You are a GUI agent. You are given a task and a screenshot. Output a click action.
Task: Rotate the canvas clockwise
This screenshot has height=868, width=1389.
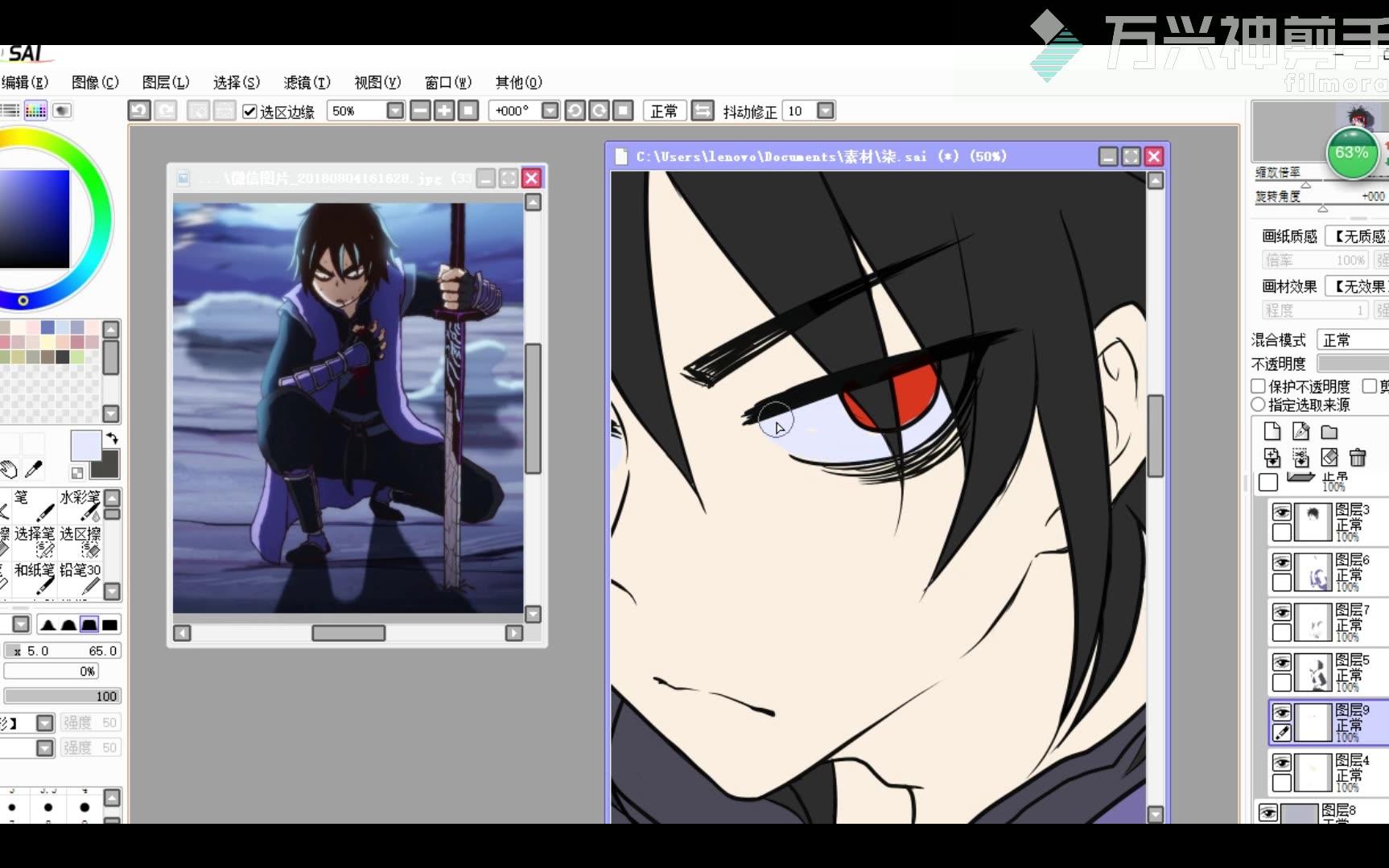599,110
